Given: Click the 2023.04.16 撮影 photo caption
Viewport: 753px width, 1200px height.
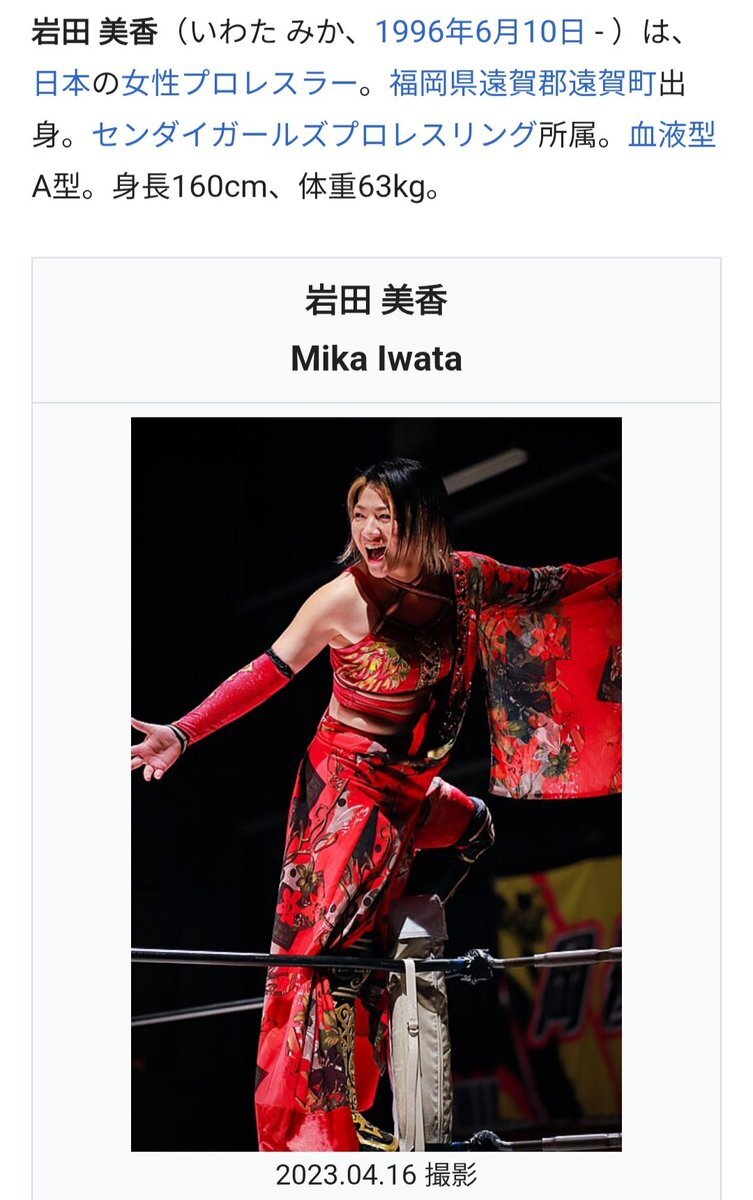Looking at the screenshot, I should pos(376,1173).
